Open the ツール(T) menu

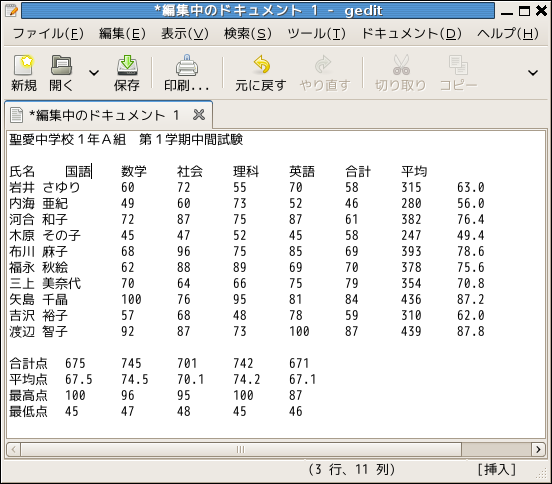tap(316, 34)
